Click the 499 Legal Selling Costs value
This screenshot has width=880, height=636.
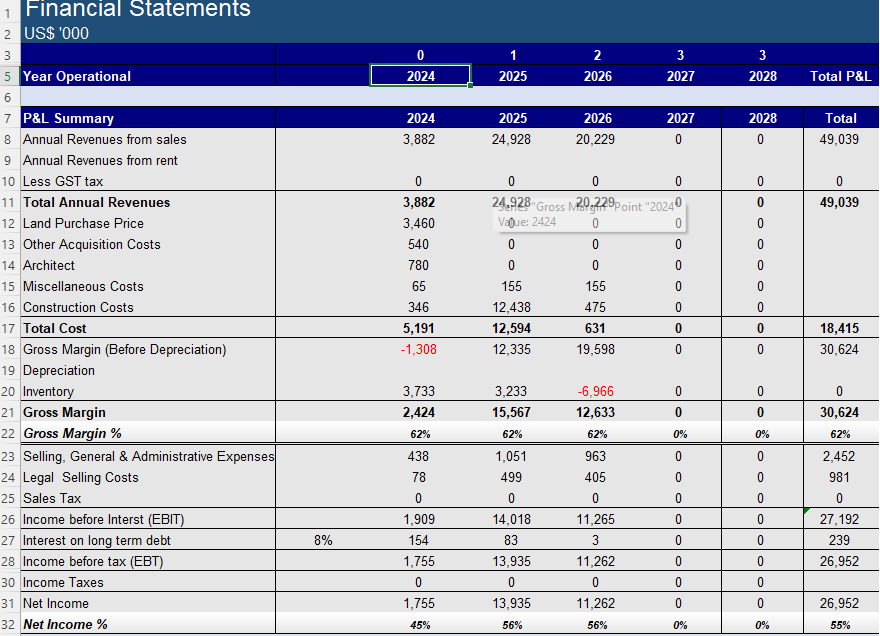511,478
